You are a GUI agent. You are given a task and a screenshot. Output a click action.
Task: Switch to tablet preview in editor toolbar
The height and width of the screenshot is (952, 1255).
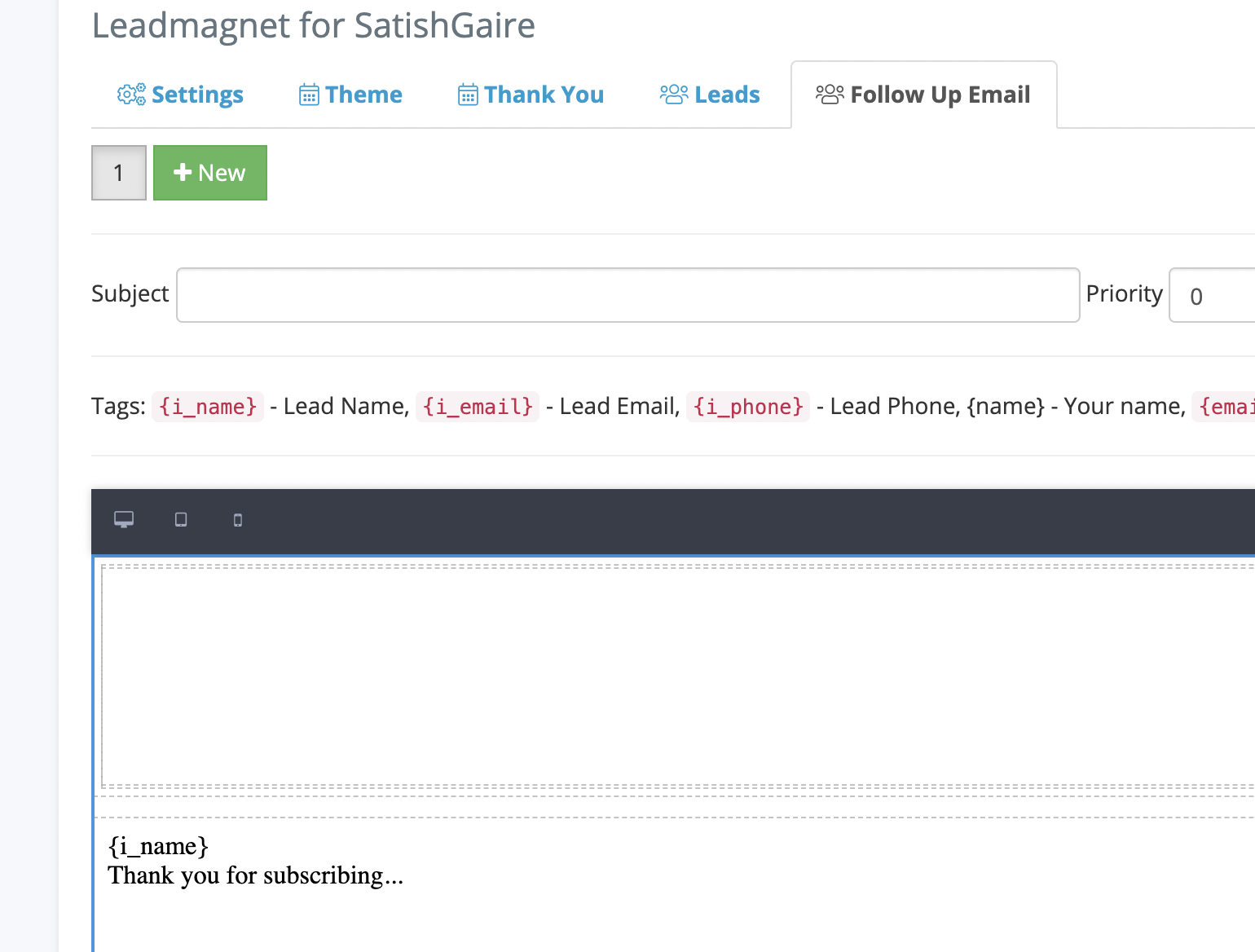pyautogui.click(x=181, y=520)
